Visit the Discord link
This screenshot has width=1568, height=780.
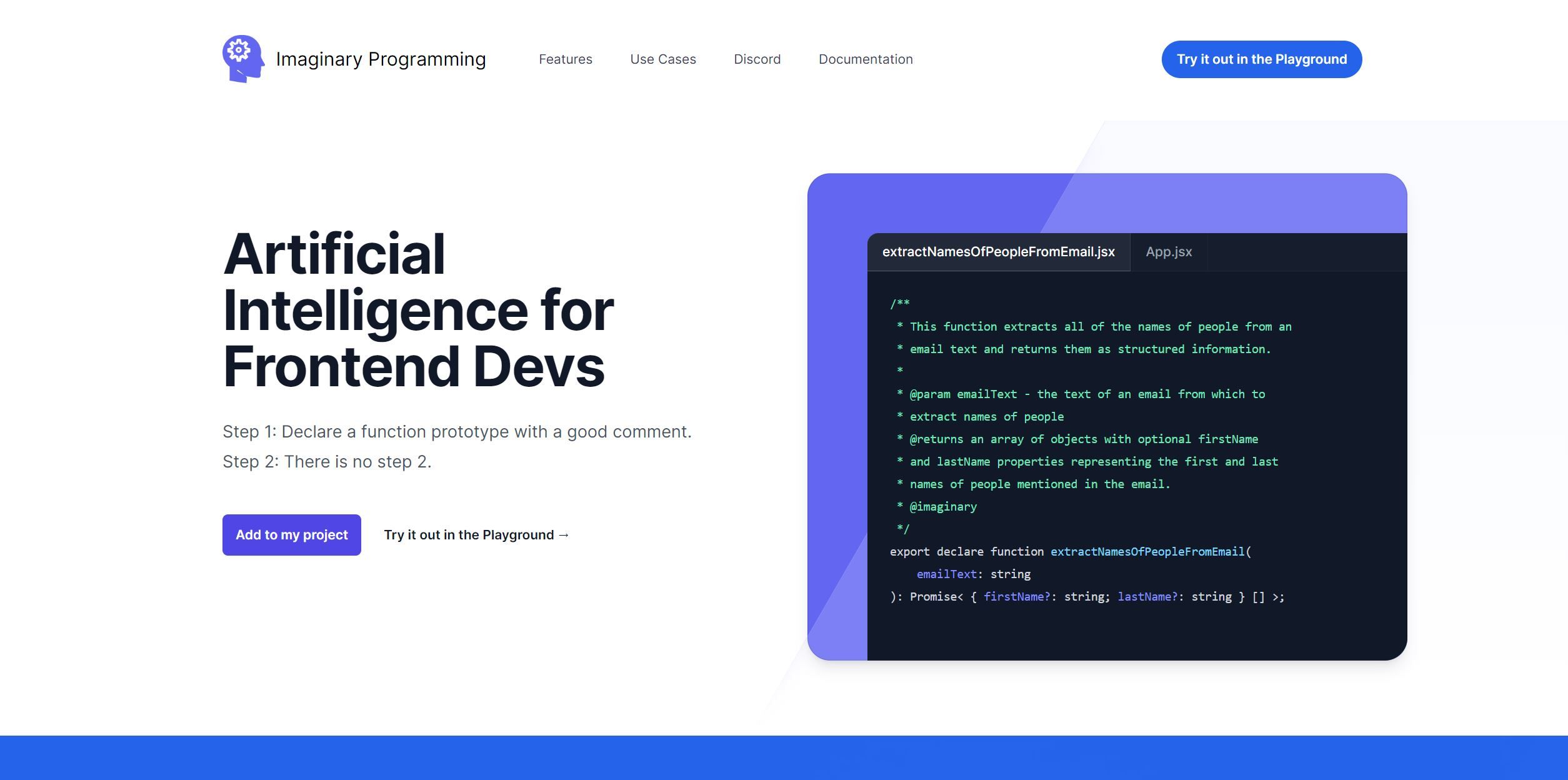756,59
